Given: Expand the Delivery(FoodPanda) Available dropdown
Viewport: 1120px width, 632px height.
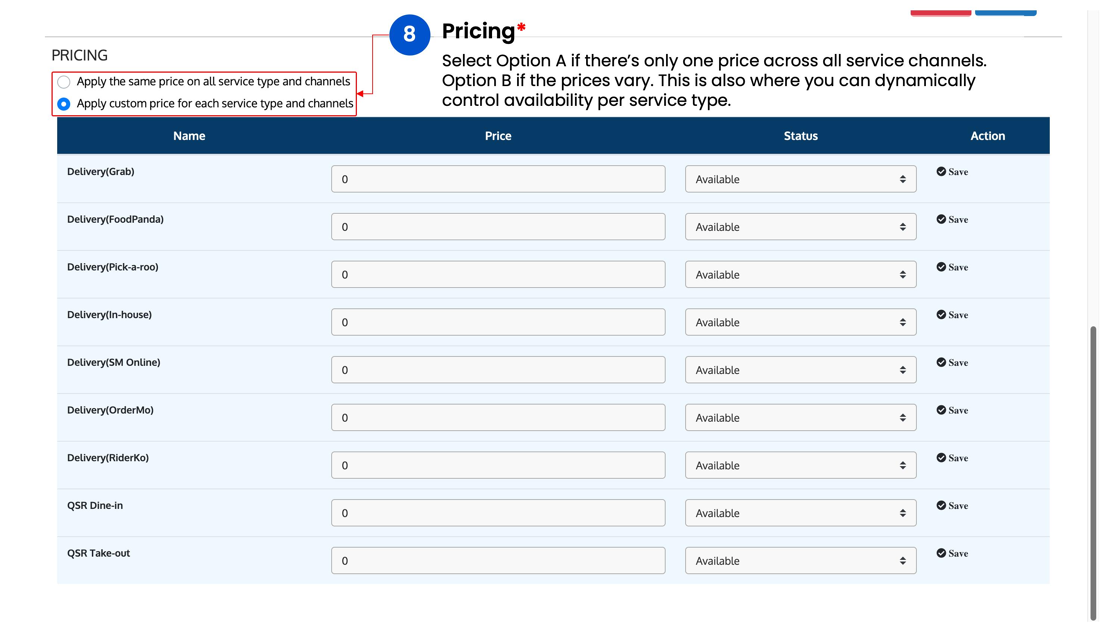Looking at the screenshot, I should (x=801, y=227).
